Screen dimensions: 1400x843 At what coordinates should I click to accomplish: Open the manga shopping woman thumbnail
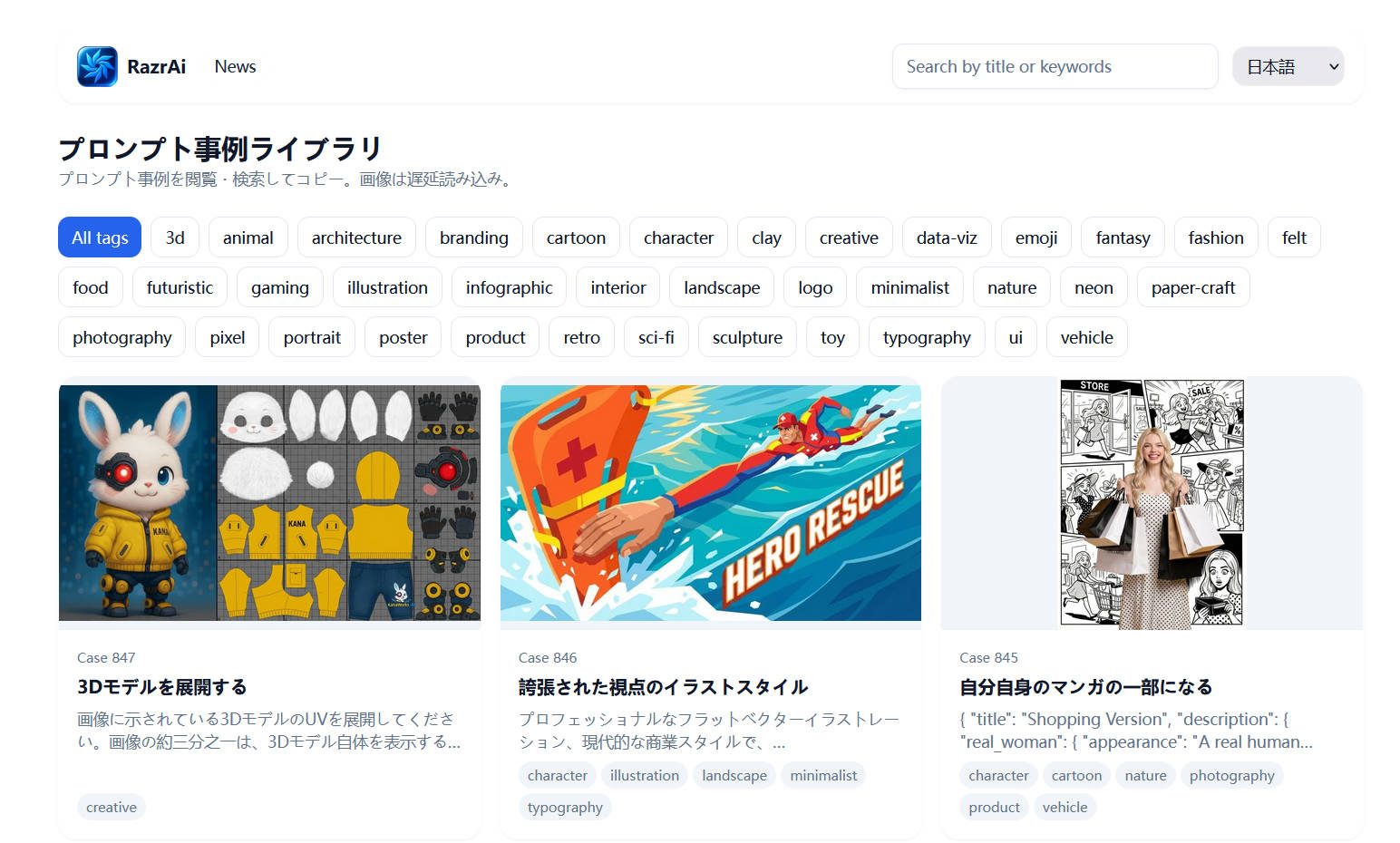coord(1152,502)
